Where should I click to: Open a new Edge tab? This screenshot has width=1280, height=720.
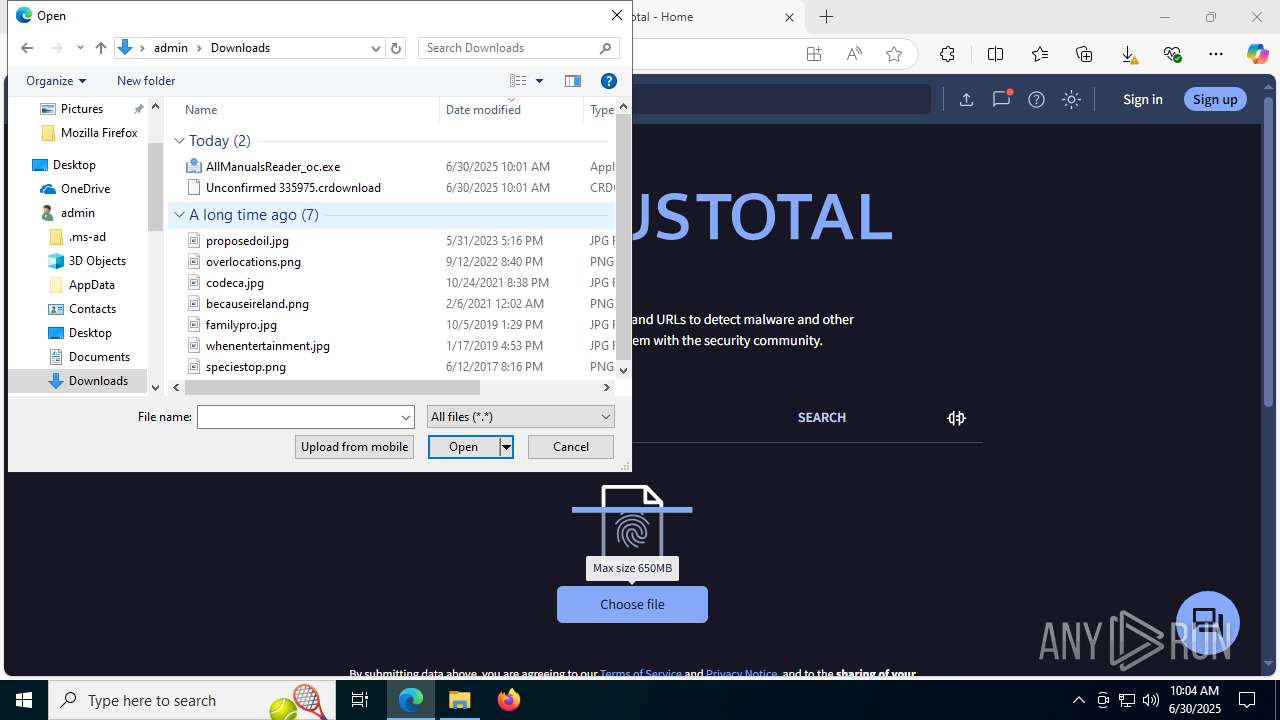(x=826, y=17)
